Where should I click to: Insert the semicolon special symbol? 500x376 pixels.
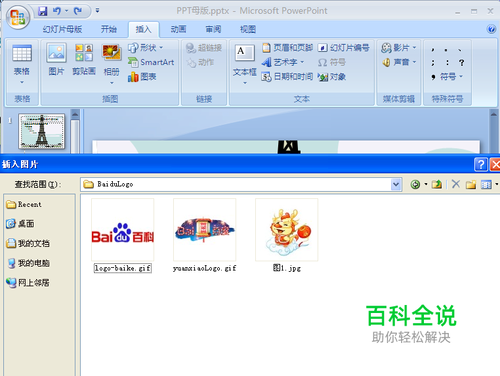(433, 62)
